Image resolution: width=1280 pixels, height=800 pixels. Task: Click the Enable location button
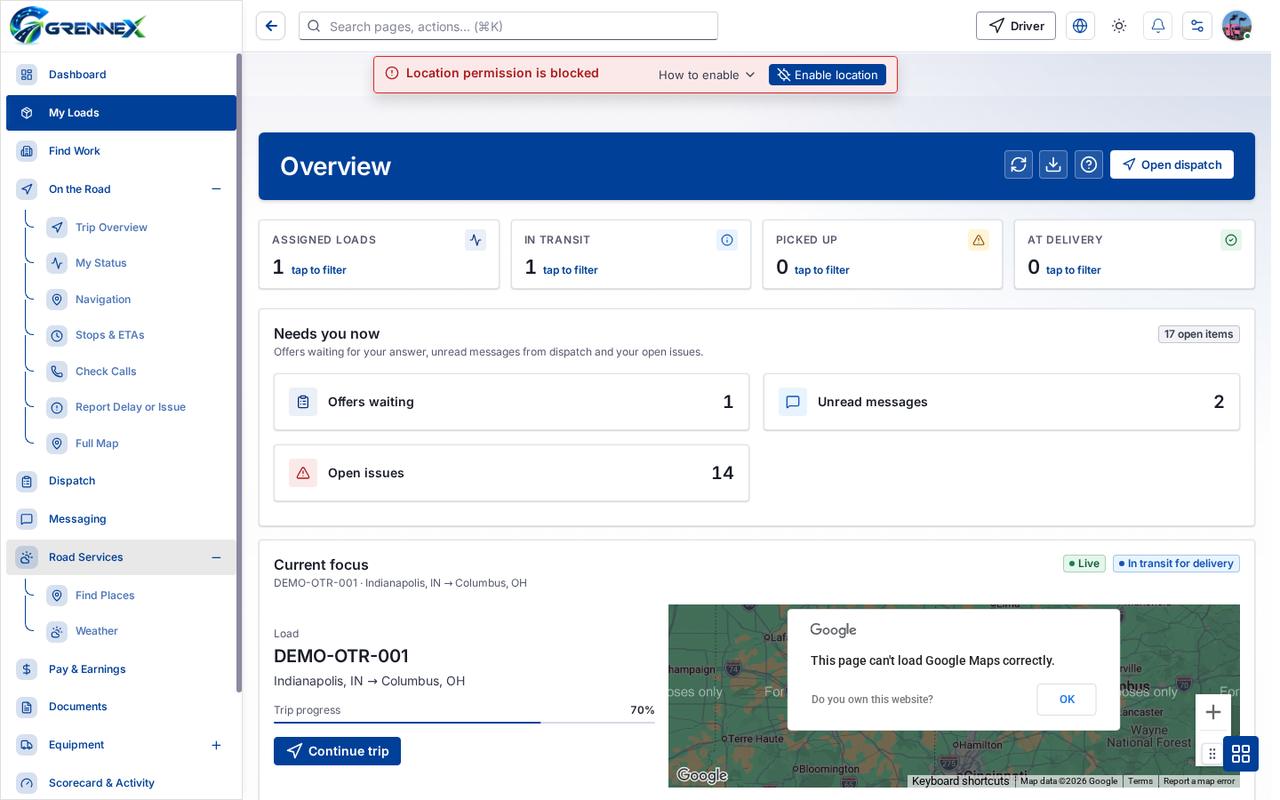(827, 75)
